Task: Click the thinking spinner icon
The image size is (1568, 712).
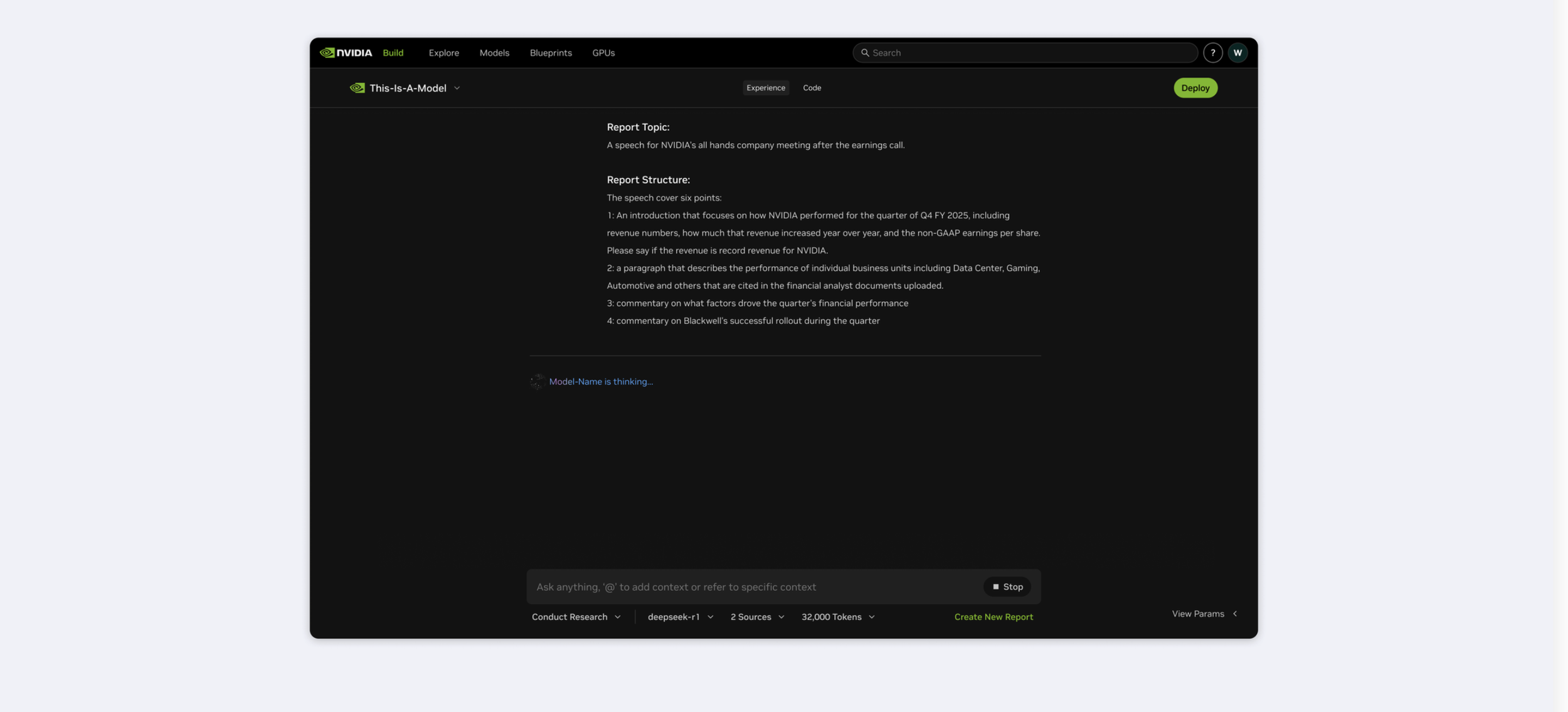Action: tap(538, 381)
